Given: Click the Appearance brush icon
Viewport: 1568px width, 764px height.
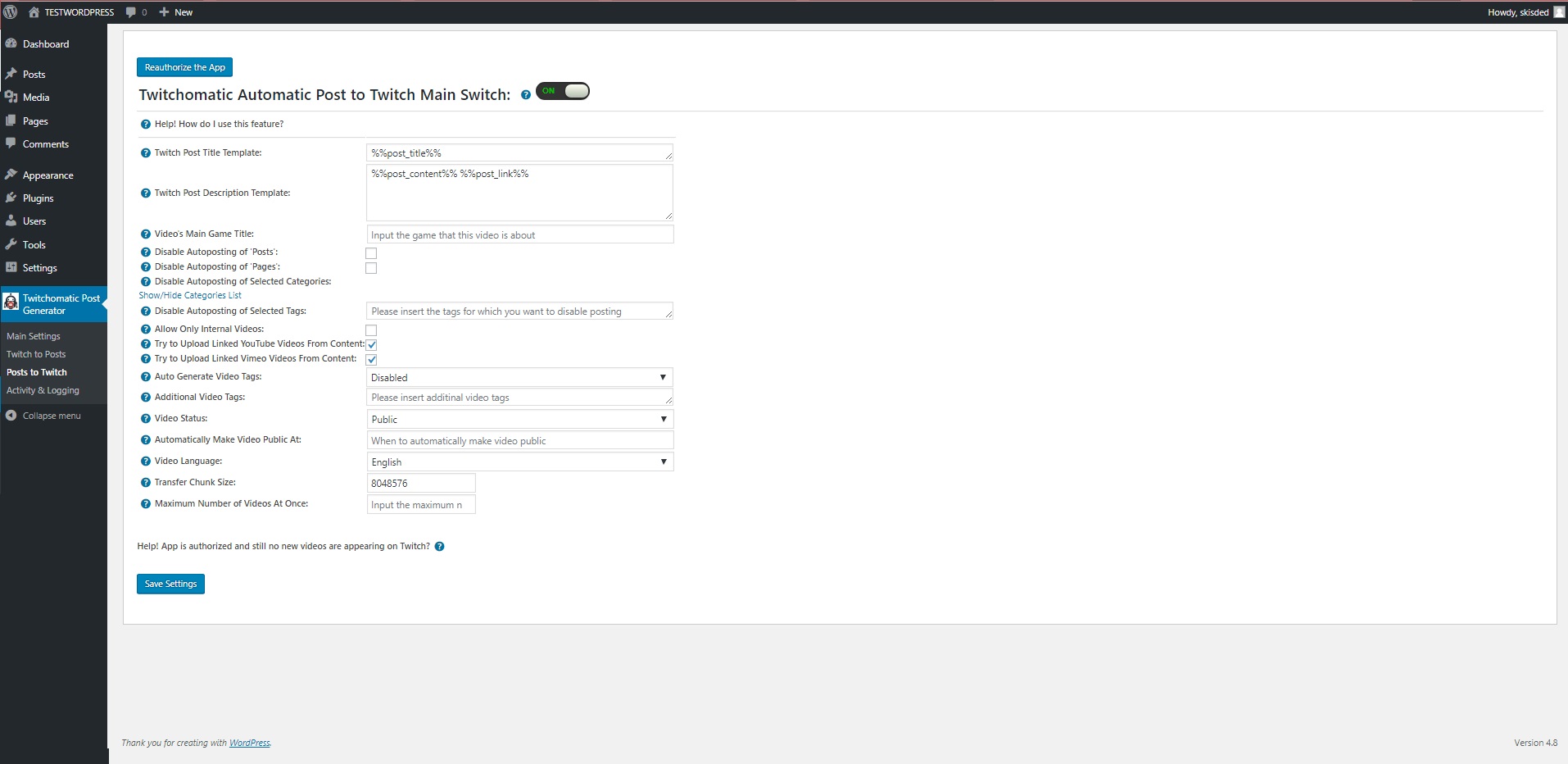Looking at the screenshot, I should (11, 175).
